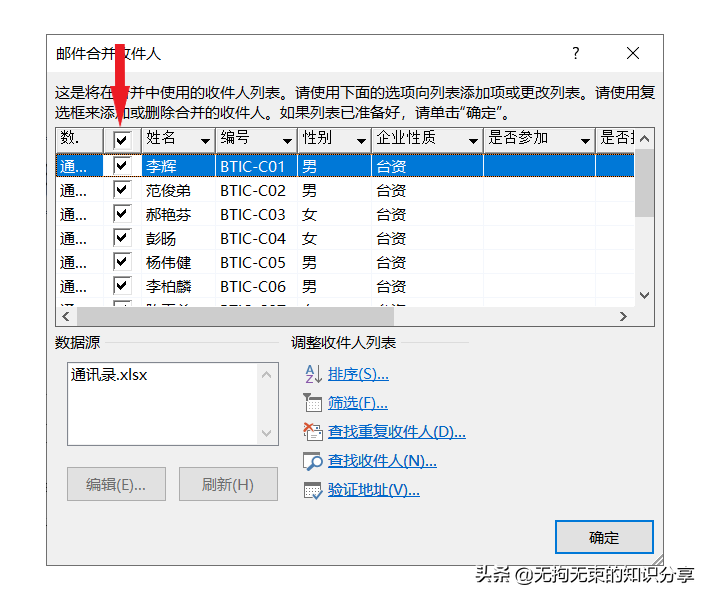Uncheck the checkbox for 李辉

[x=122, y=165]
